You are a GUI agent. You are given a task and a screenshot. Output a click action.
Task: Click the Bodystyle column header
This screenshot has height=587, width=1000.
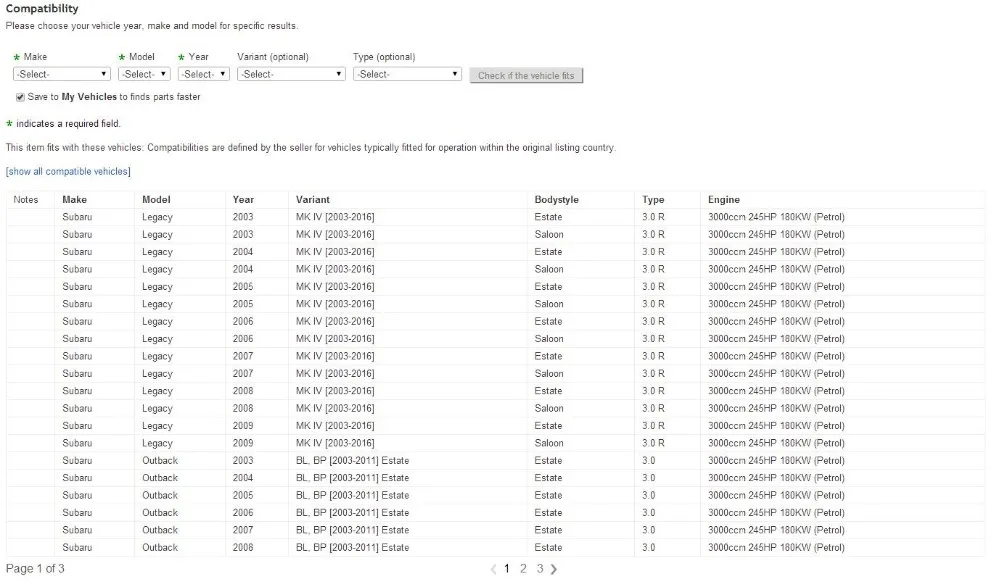click(x=556, y=200)
